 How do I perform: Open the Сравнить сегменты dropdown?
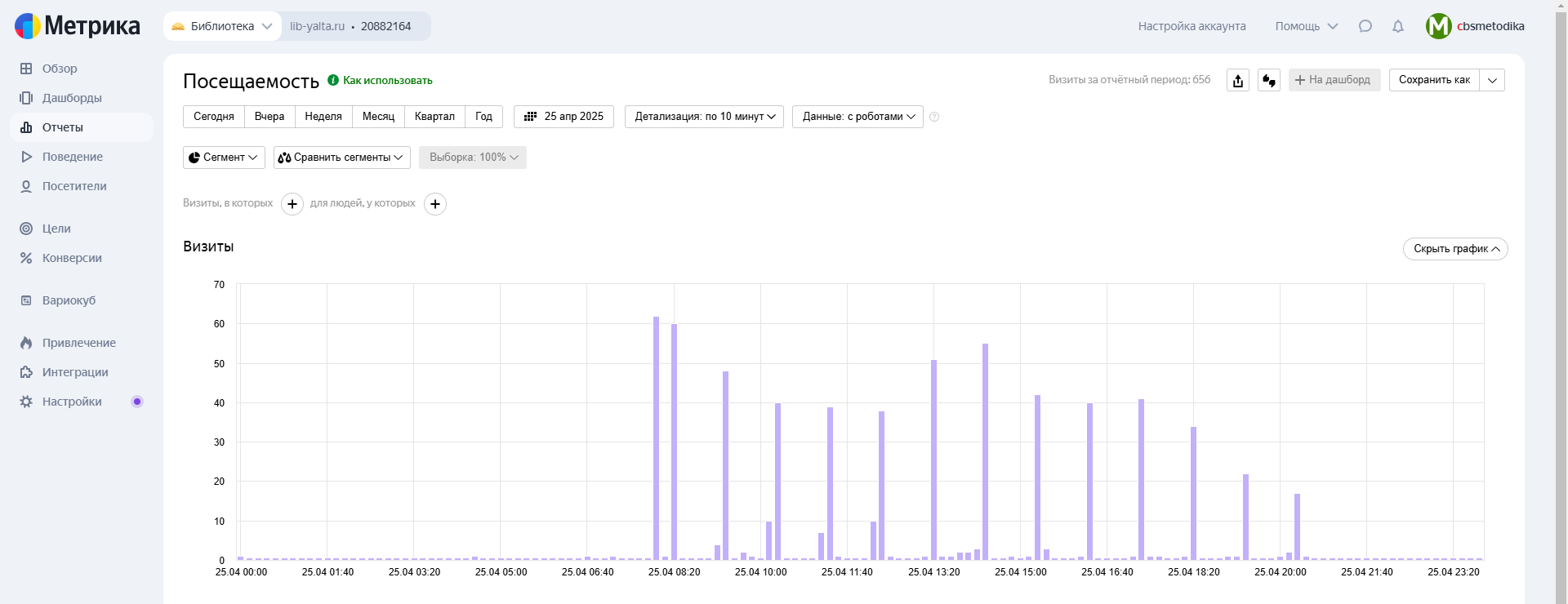click(x=342, y=158)
